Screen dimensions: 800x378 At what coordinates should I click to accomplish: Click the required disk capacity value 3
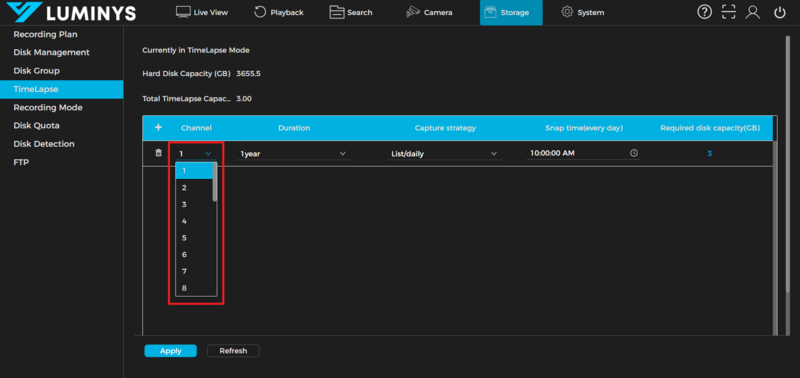click(x=709, y=153)
